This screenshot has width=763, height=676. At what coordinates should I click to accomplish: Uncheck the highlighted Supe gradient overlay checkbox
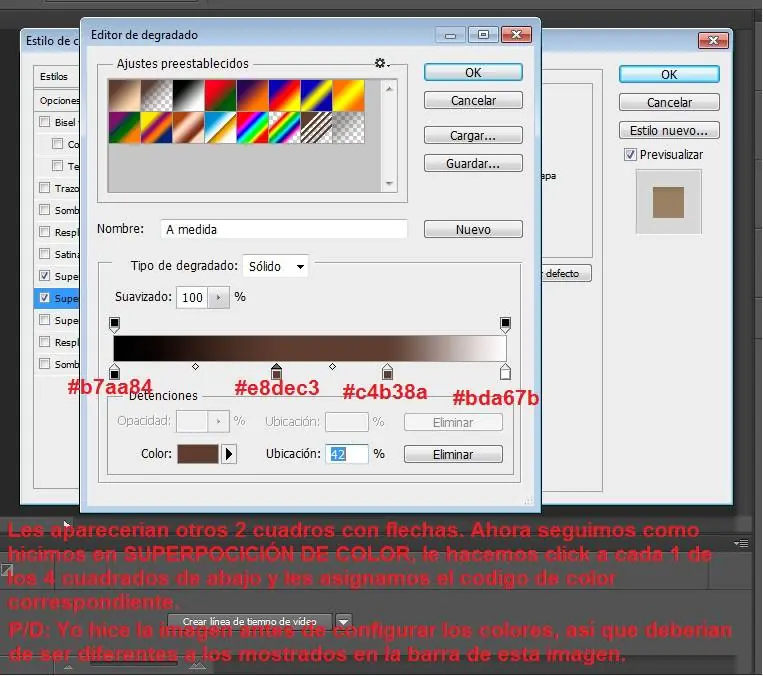(44, 297)
